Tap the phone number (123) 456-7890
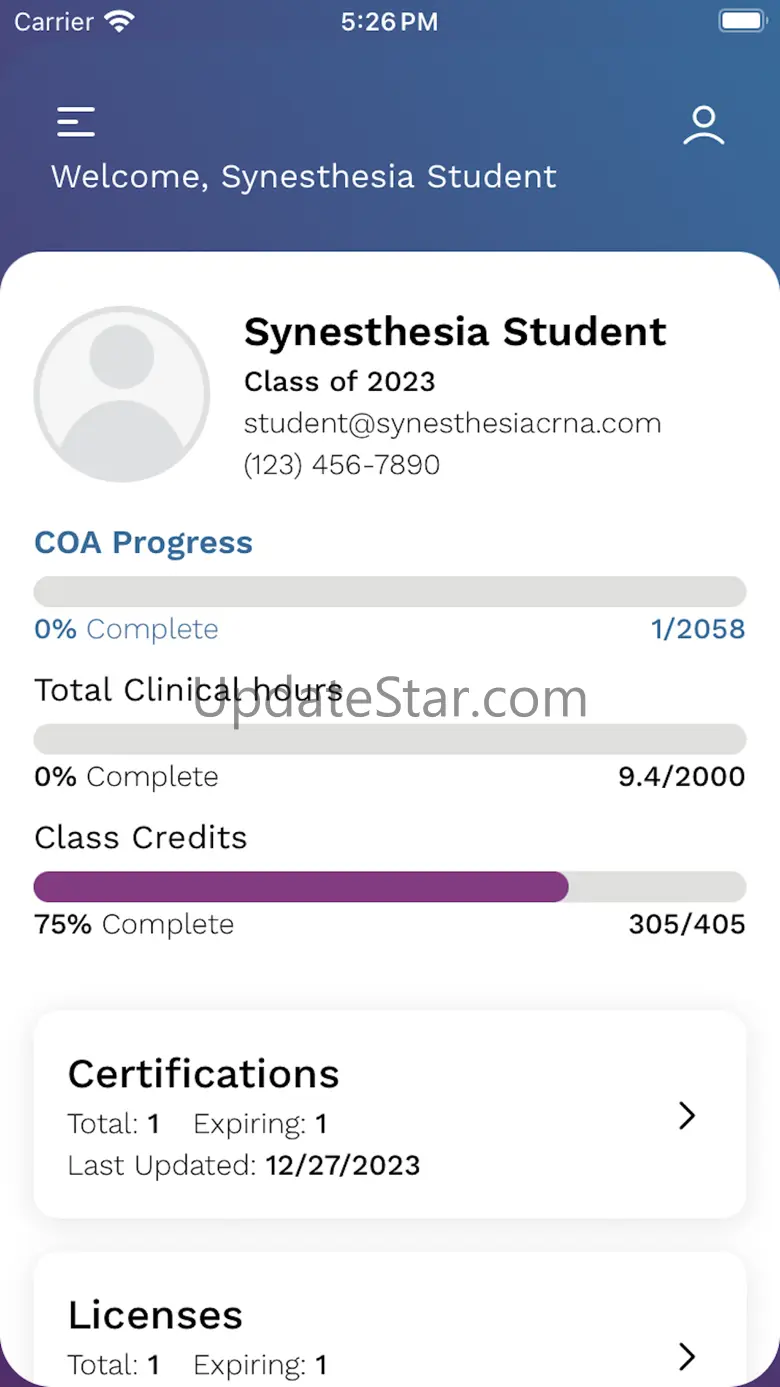Image resolution: width=780 pixels, height=1387 pixels. coord(342,465)
